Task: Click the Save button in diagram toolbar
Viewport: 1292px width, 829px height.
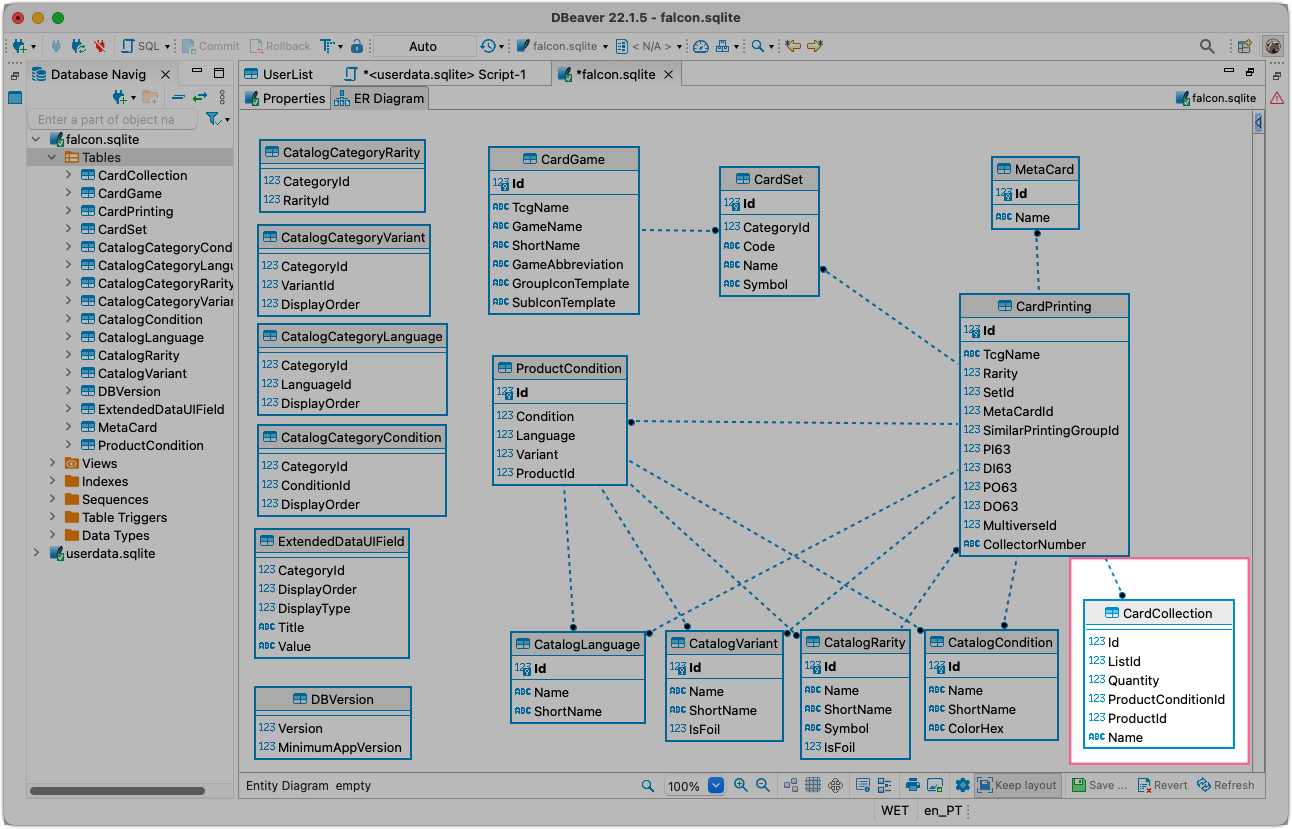Action: [x=1098, y=786]
